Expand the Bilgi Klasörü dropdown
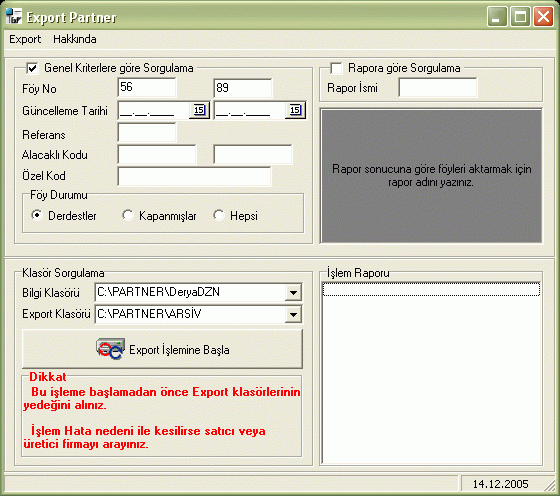This screenshot has height=496, width=560. pyautogui.click(x=293, y=292)
